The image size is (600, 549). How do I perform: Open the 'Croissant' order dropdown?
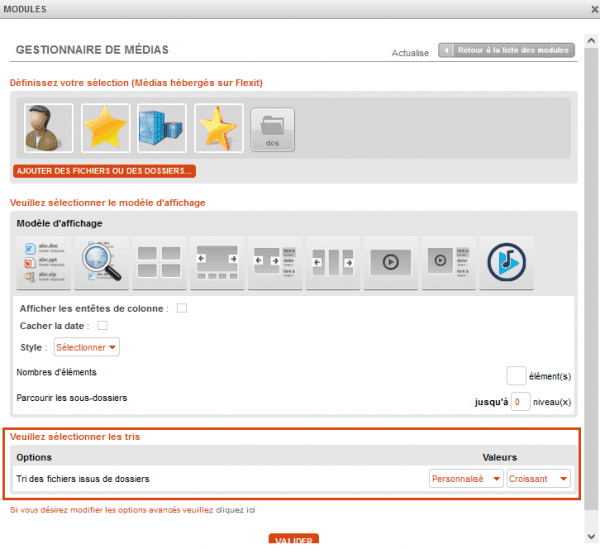(538, 479)
